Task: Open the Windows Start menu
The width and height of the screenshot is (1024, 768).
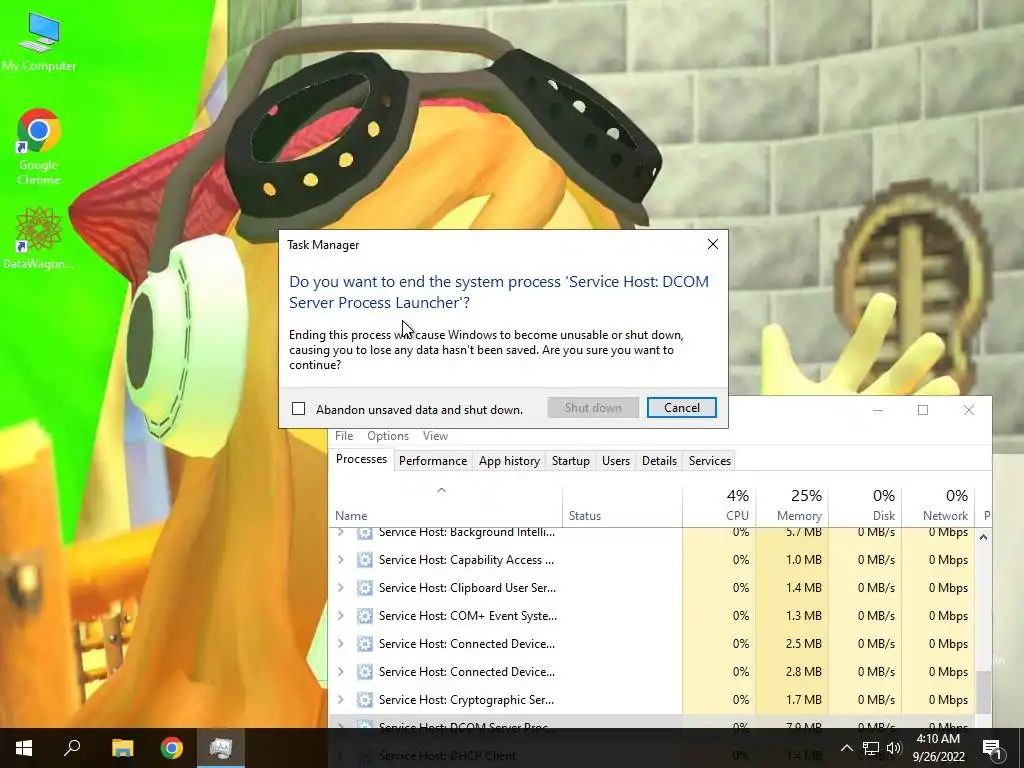Action: point(24,748)
